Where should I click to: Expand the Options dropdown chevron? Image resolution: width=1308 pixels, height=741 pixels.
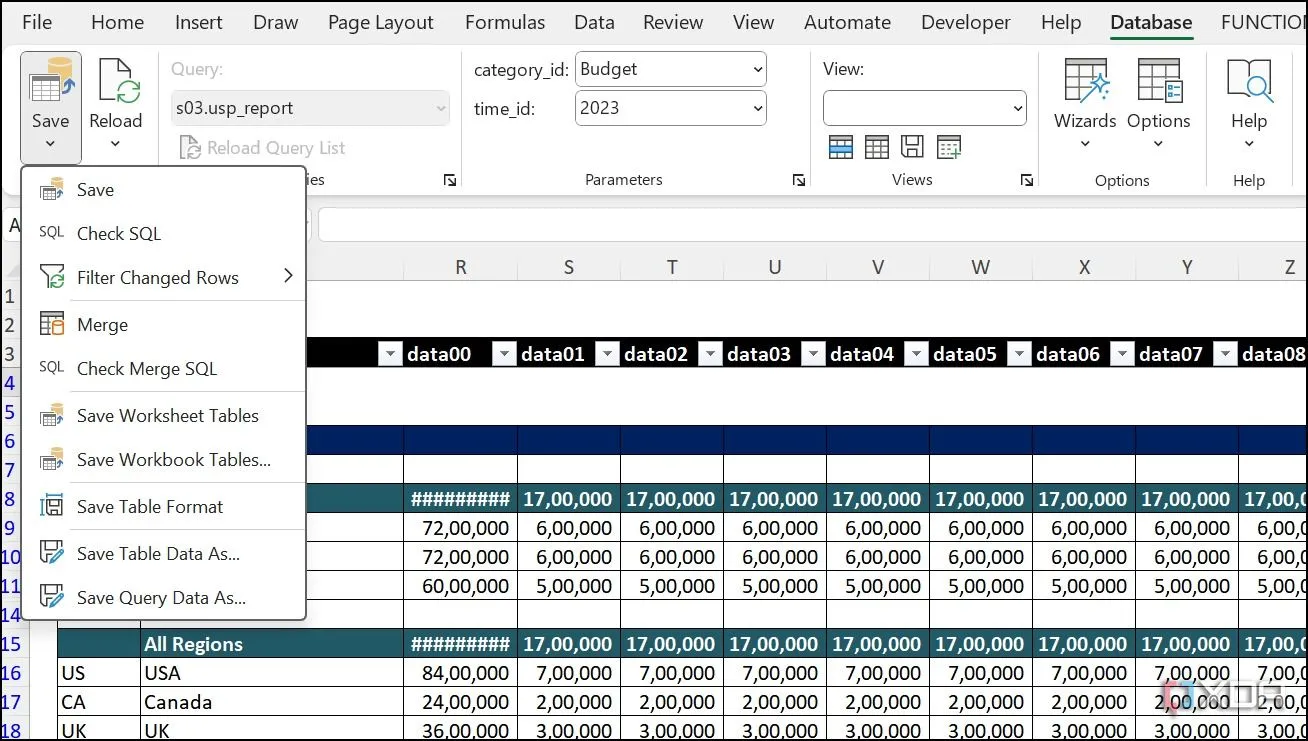[1158, 144]
